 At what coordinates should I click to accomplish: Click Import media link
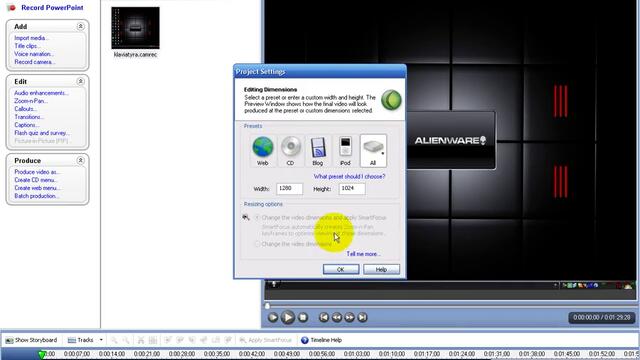click(31, 38)
